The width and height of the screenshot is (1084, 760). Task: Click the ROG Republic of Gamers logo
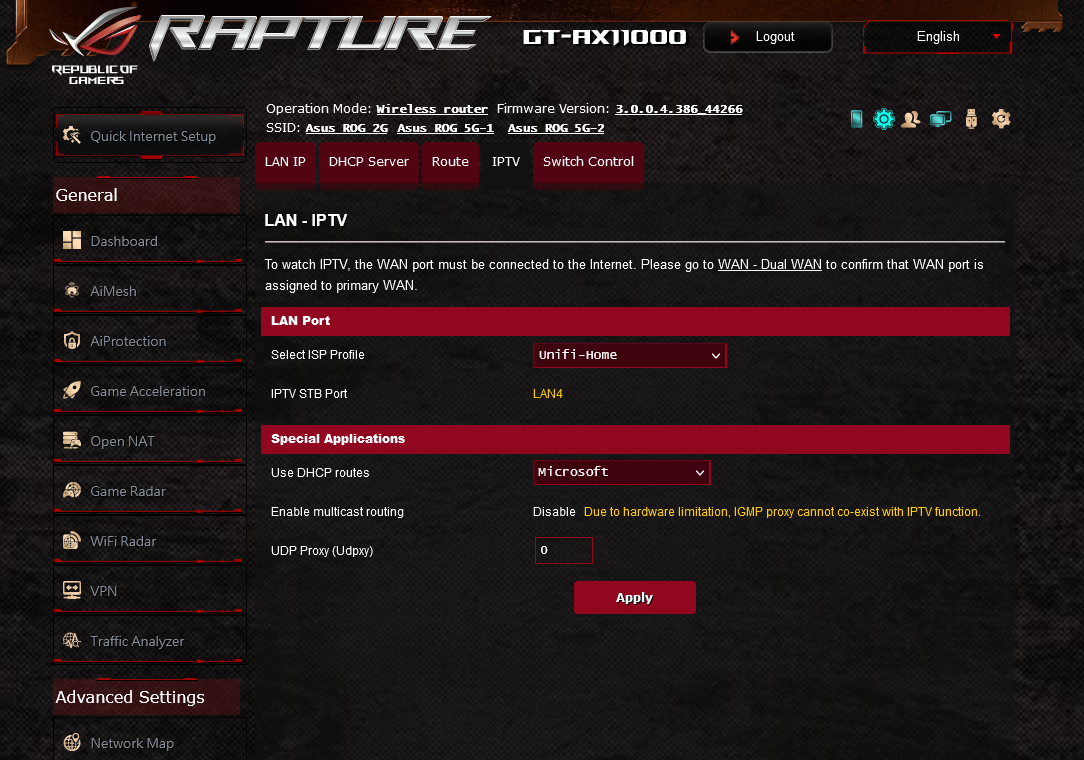coord(95,46)
